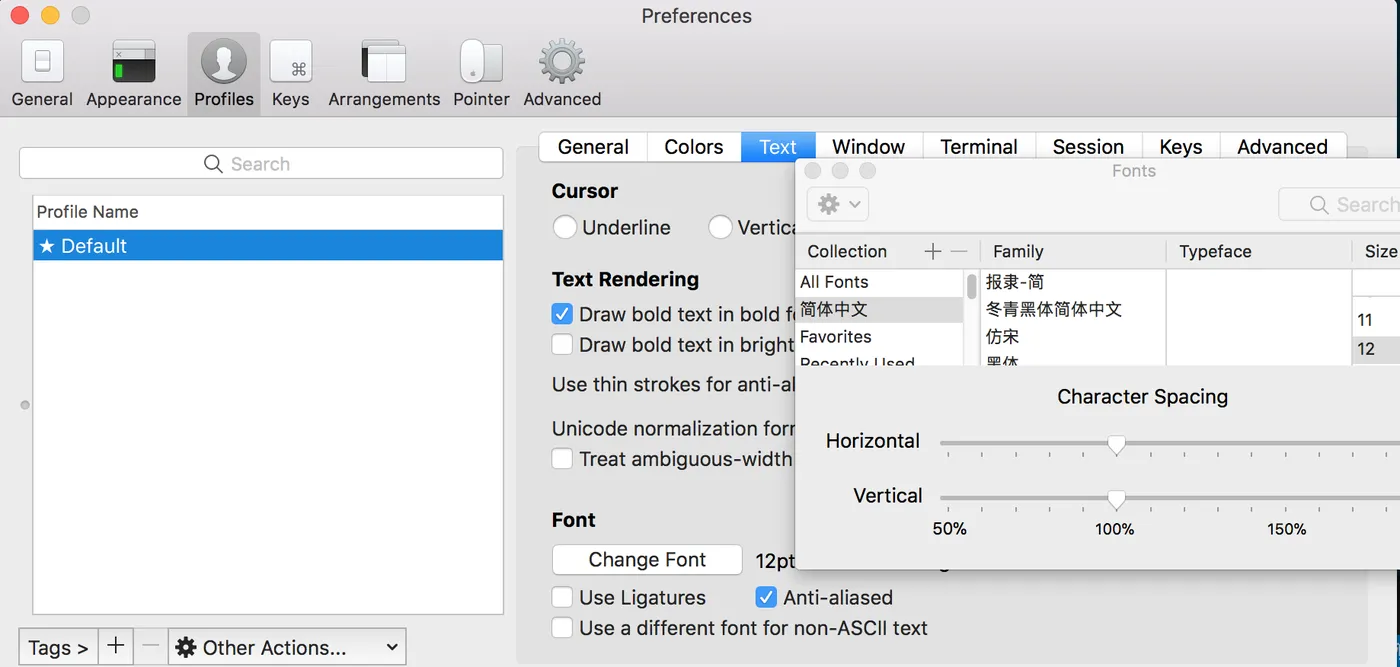Click the plus icon to add a profile

pyautogui.click(x=116, y=646)
